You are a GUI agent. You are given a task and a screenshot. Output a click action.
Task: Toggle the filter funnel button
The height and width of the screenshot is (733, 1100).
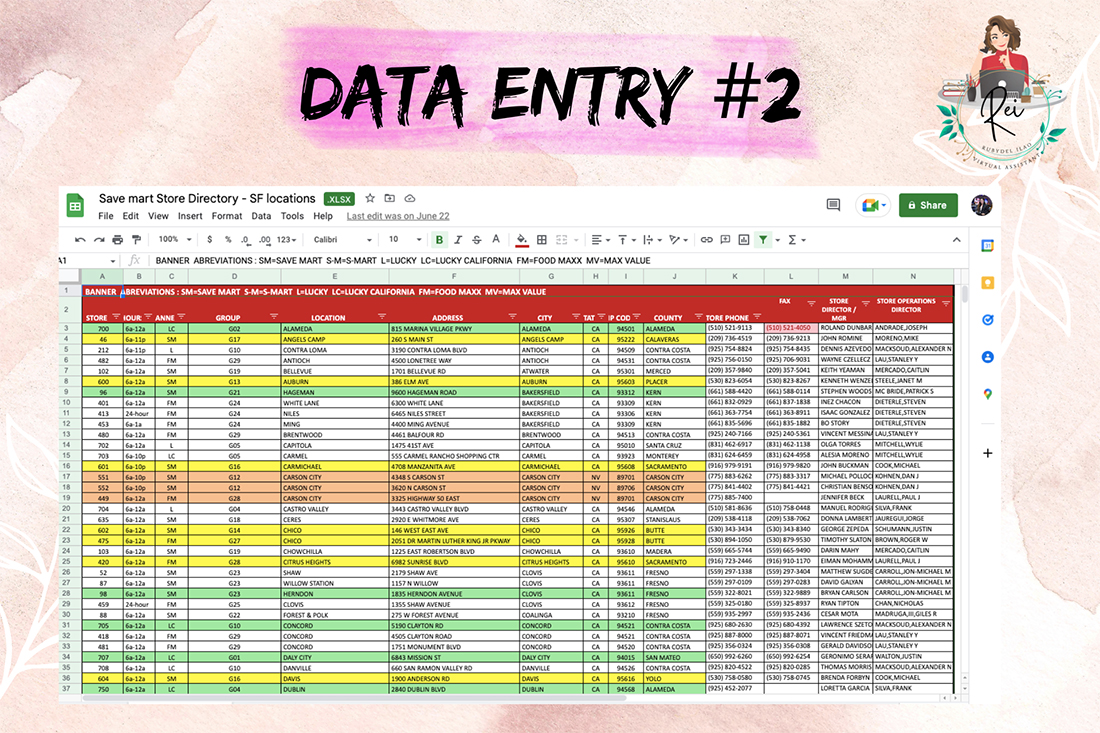(763, 240)
